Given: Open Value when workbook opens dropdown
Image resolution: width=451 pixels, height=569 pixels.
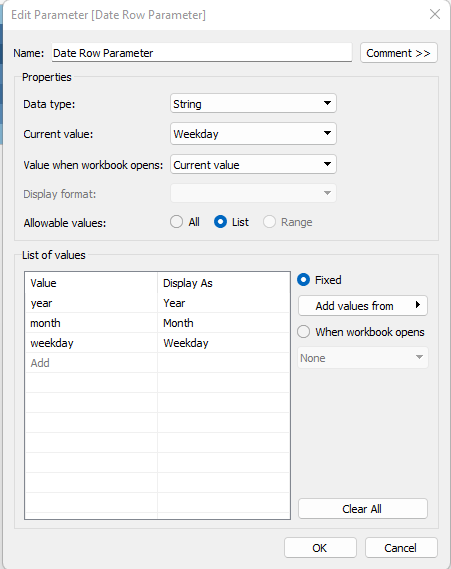Looking at the screenshot, I should coord(253,165).
